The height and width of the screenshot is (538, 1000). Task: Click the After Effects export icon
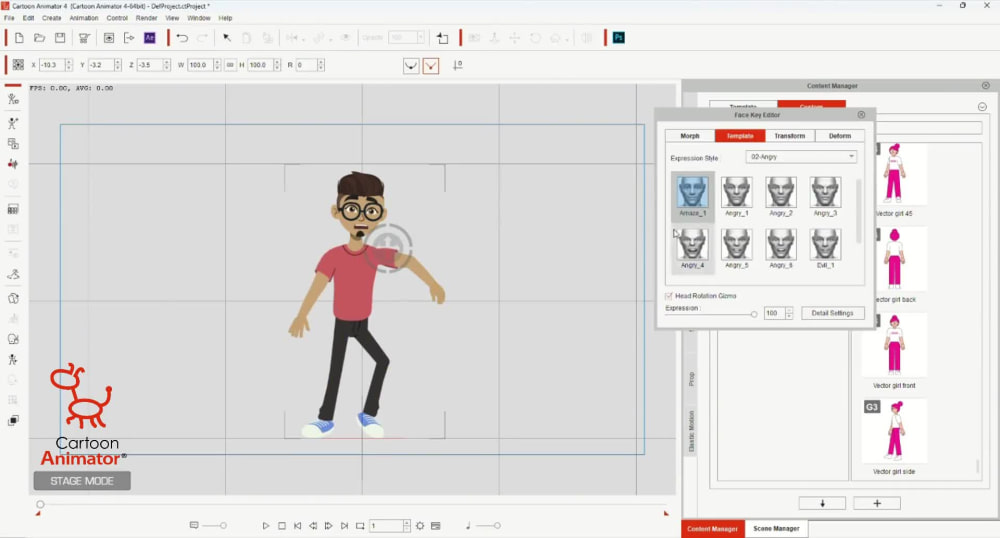(149, 38)
